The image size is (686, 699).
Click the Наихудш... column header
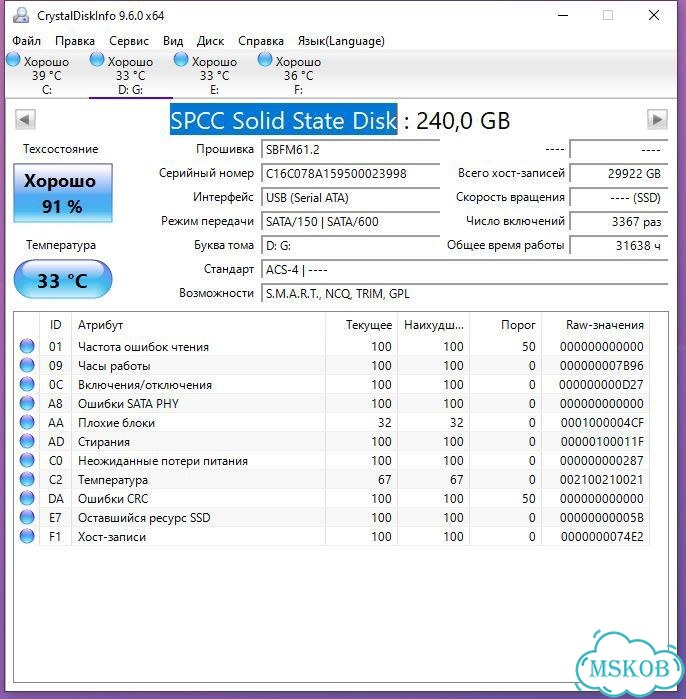point(434,325)
